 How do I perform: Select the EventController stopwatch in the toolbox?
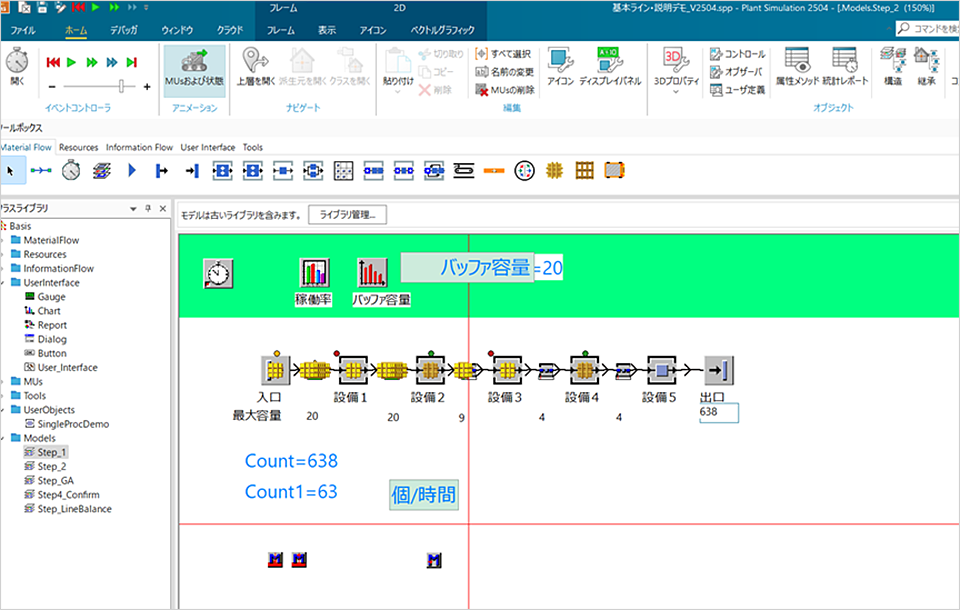(x=70, y=171)
